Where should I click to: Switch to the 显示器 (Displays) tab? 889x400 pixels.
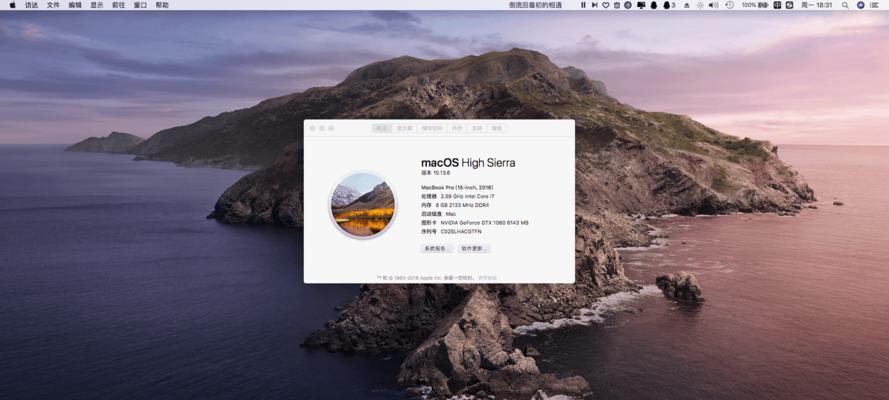[x=405, y=129]
